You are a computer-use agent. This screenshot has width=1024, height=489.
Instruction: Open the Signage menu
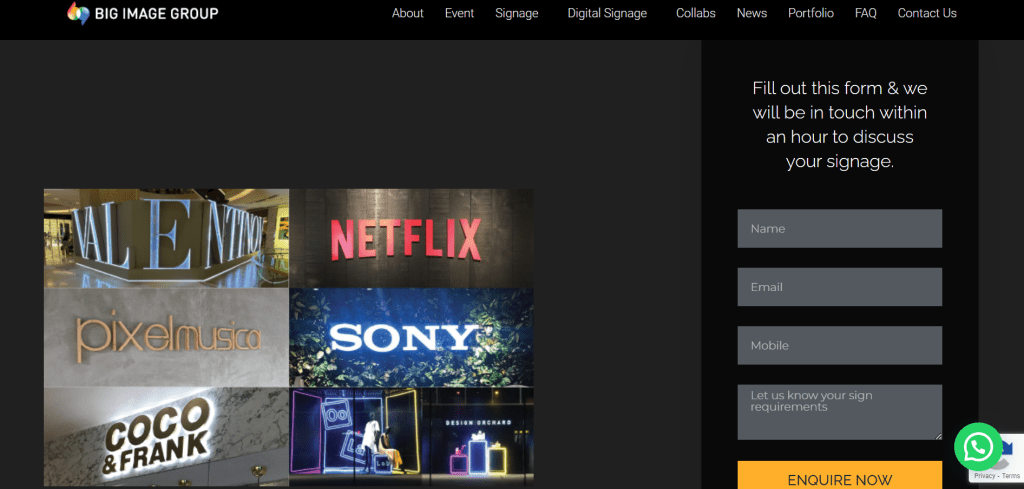coord(517,13)
